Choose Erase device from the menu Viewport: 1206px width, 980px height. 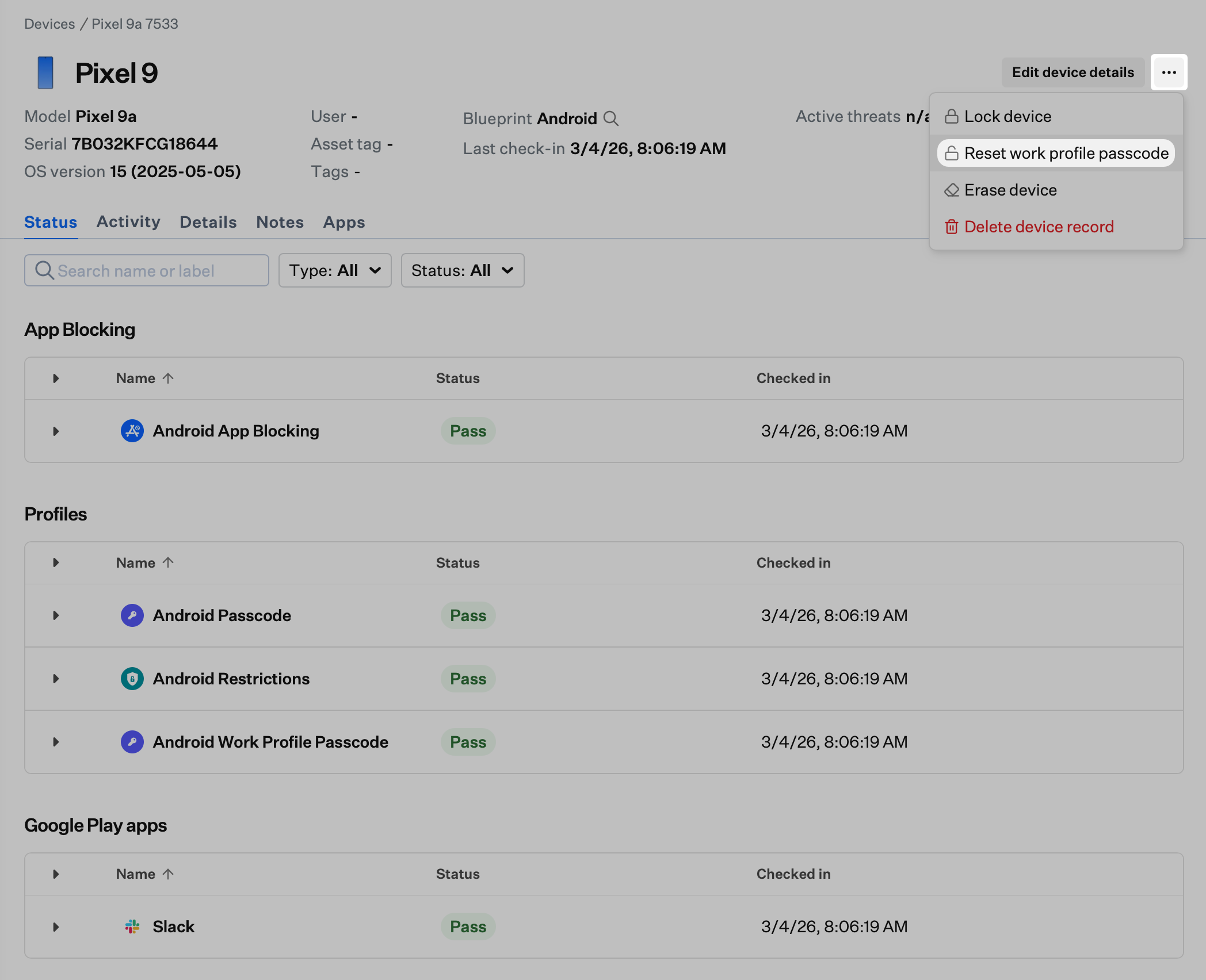(1056, 190)
